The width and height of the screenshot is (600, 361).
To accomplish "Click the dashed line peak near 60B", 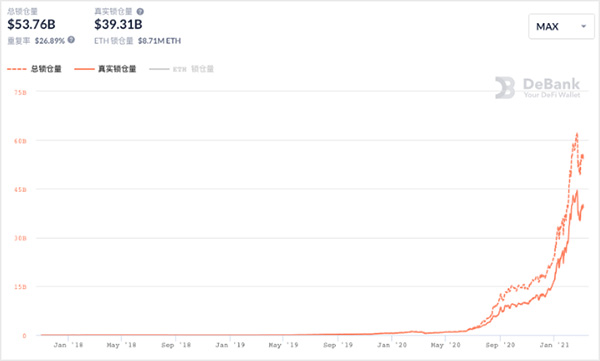I will pyautogui.click(x=577, y=134).
